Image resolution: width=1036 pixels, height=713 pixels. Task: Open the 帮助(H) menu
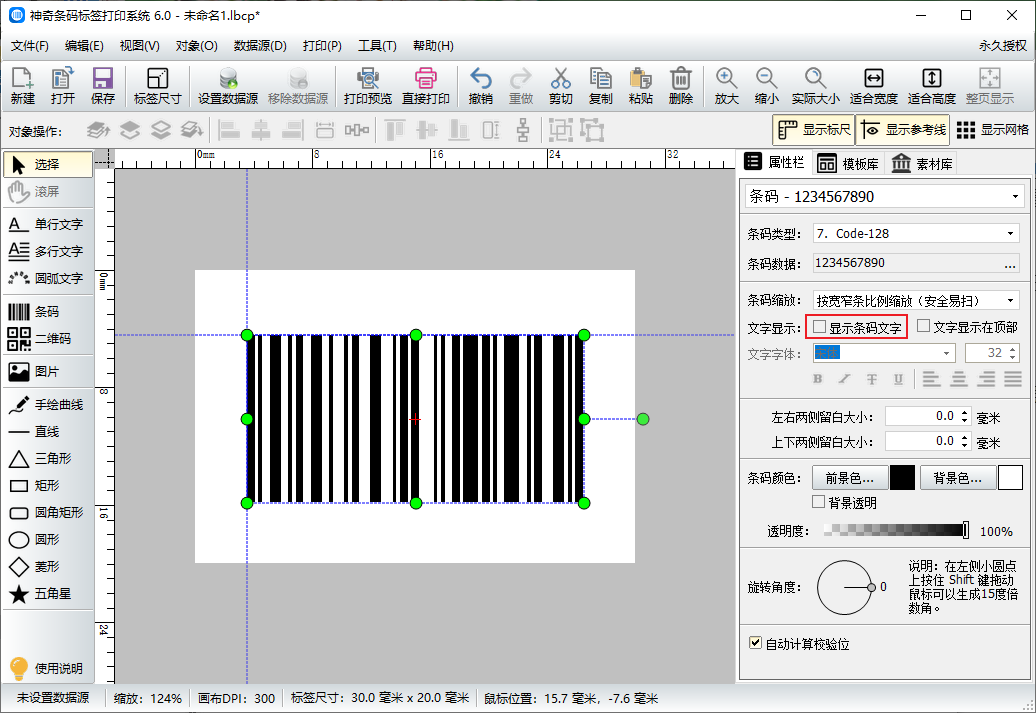[433, 46]
